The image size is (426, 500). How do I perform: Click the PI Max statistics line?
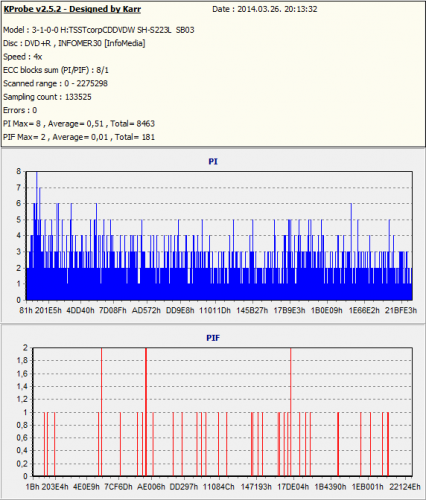pos(79,124)
